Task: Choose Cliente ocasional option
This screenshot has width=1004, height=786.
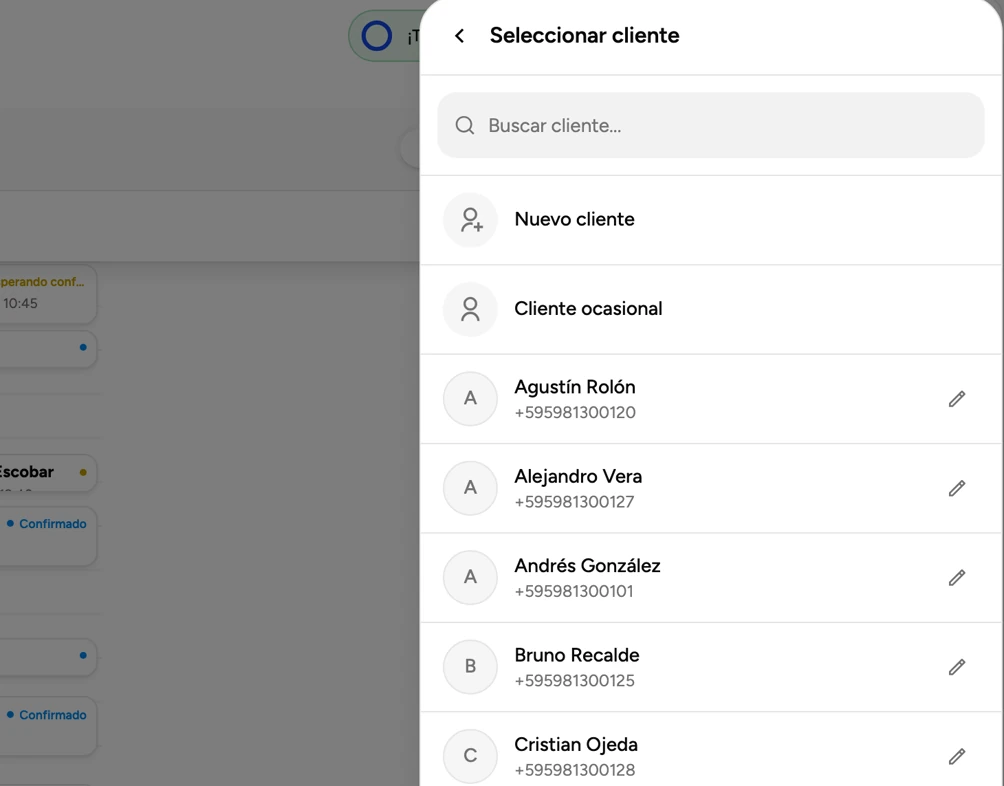Action: pyautogui.click(x=711, y=309)
